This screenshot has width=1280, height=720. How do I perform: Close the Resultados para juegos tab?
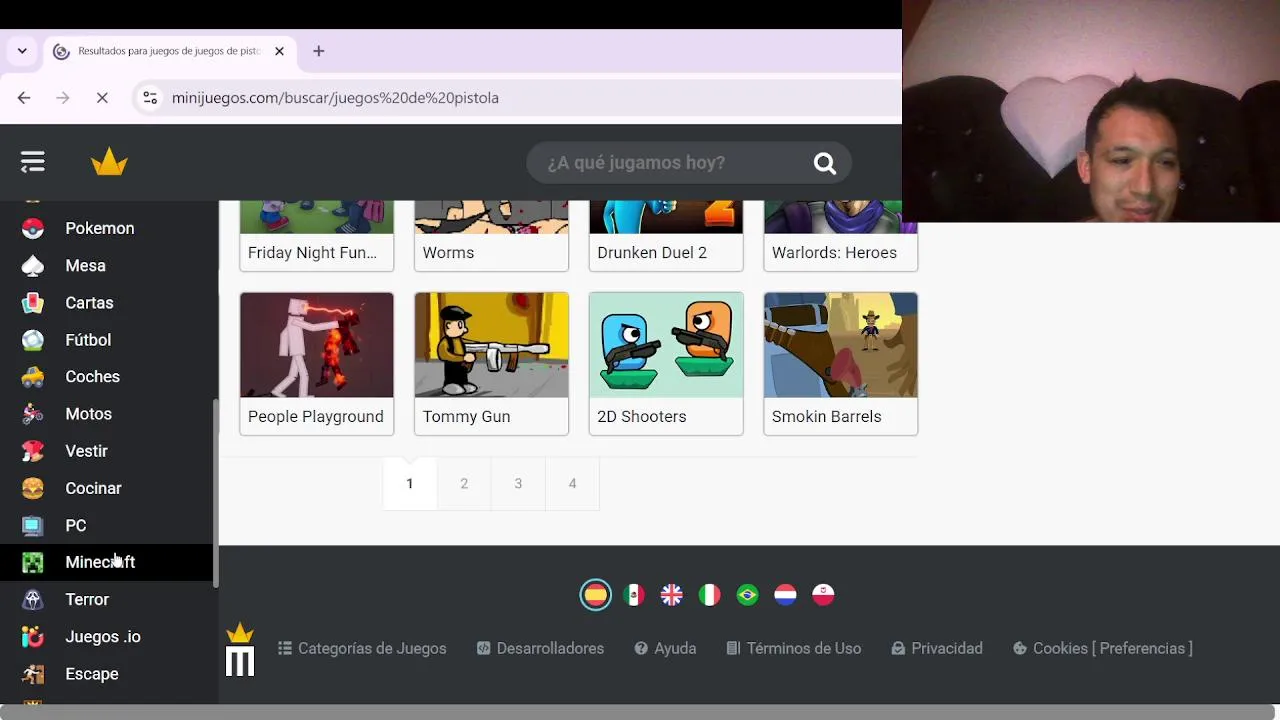[x=279, y=51]
